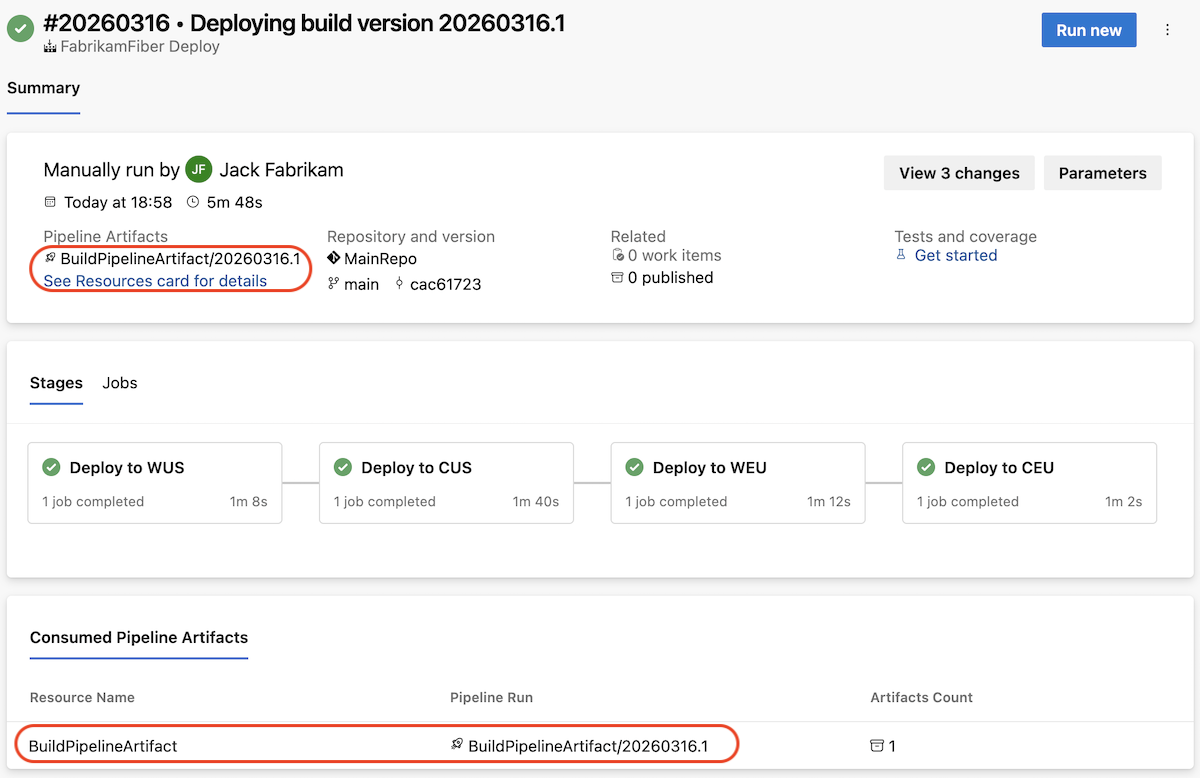Screen dimensions: 1200x778
Task: Open View 3 changes
Action: (x=959, y=173)
